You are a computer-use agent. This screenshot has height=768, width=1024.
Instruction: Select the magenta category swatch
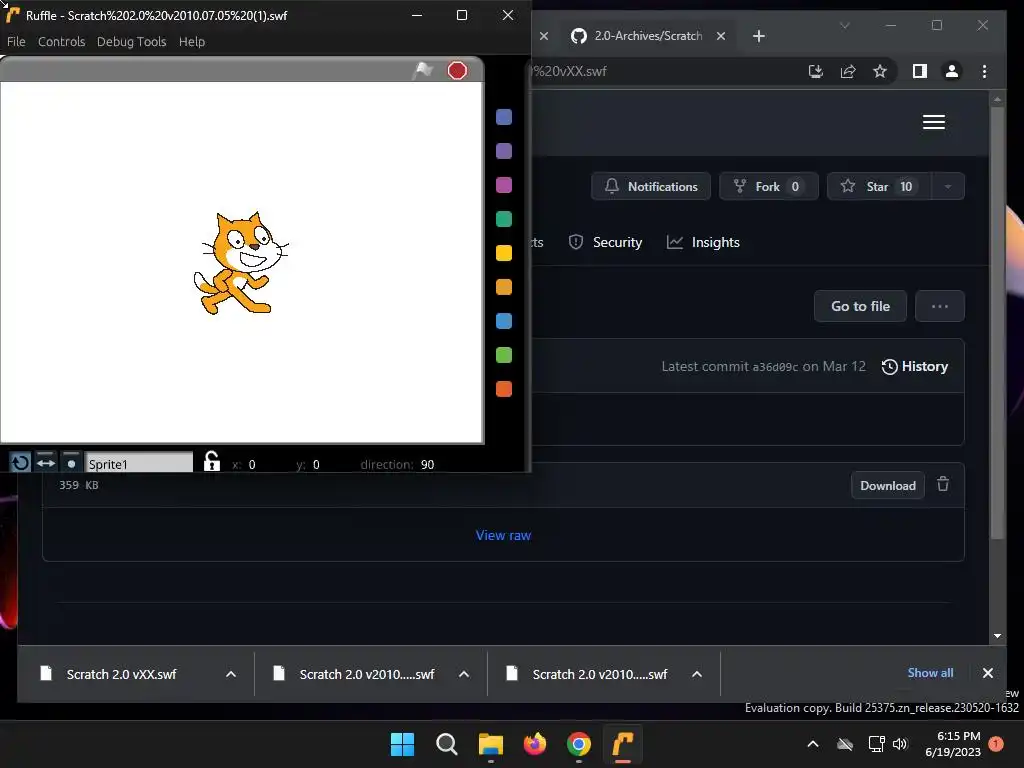504,185
